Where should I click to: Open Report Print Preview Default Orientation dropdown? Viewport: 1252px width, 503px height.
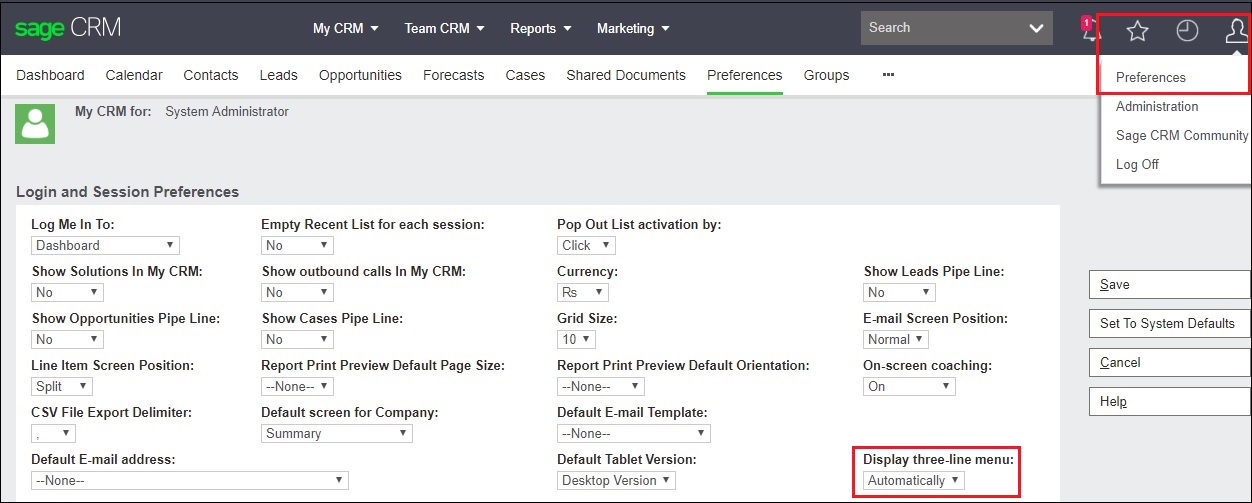(601, 386)
